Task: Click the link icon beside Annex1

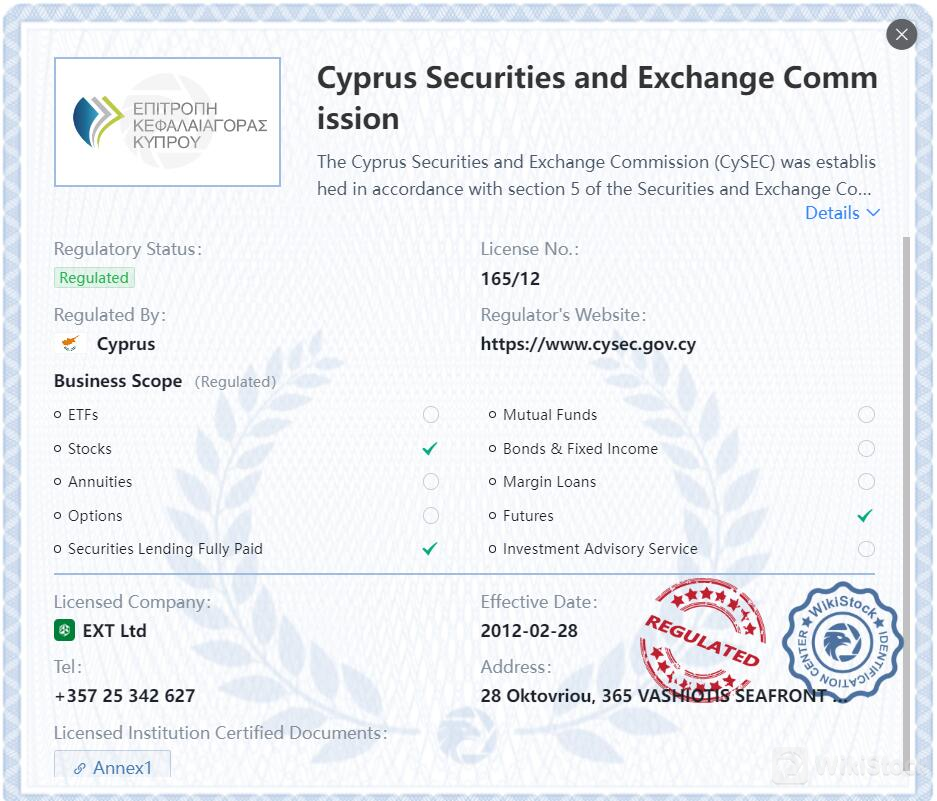Action: (79, 768)
